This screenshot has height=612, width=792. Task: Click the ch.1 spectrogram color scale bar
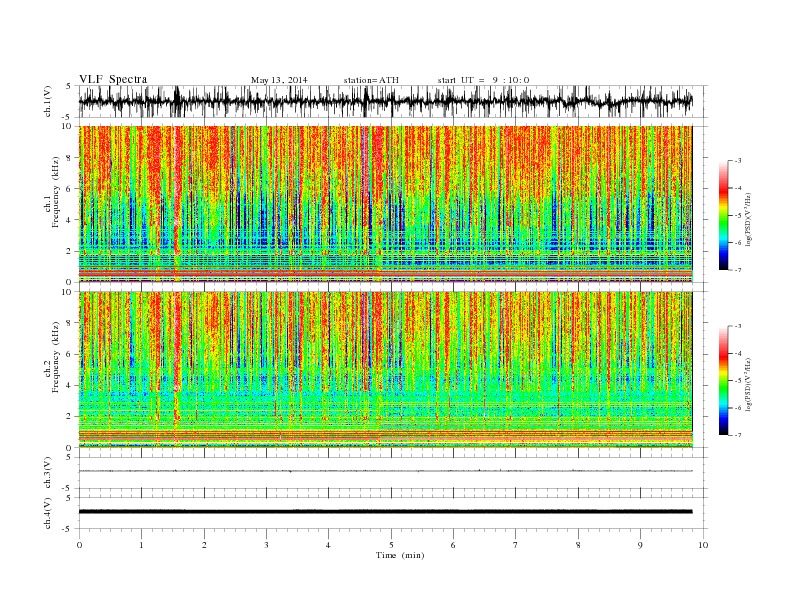(x=723, y=216)
